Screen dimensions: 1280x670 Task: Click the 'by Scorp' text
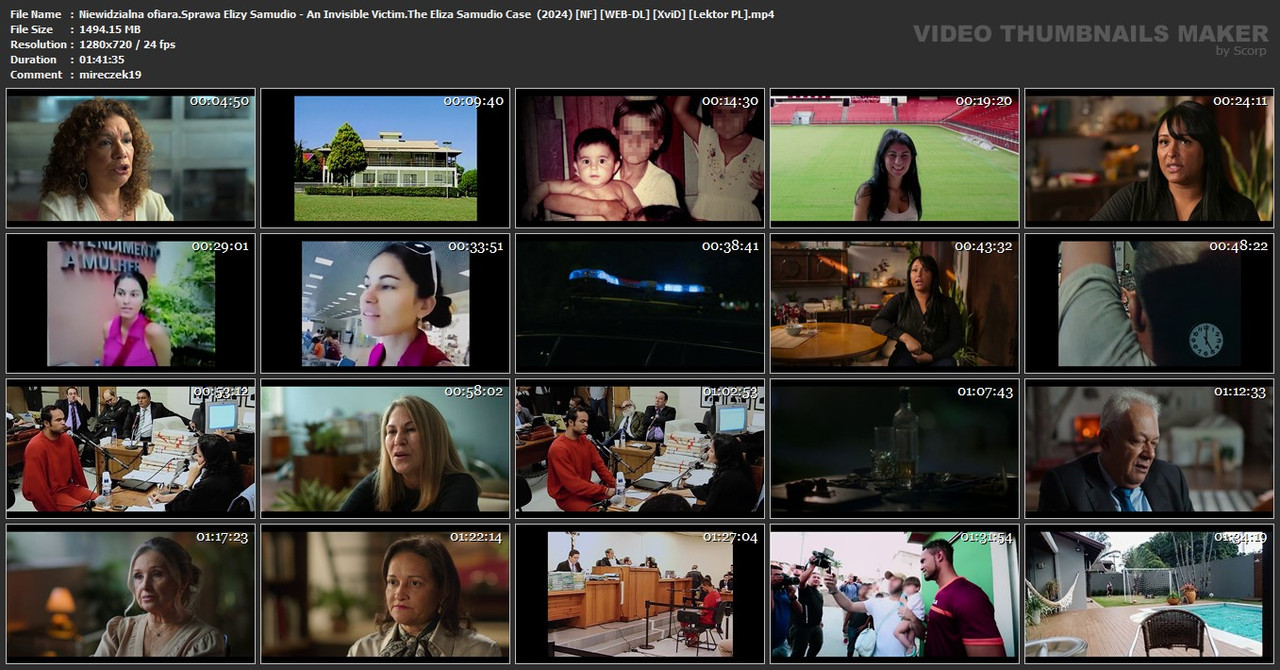click(x=1242, y=51)
